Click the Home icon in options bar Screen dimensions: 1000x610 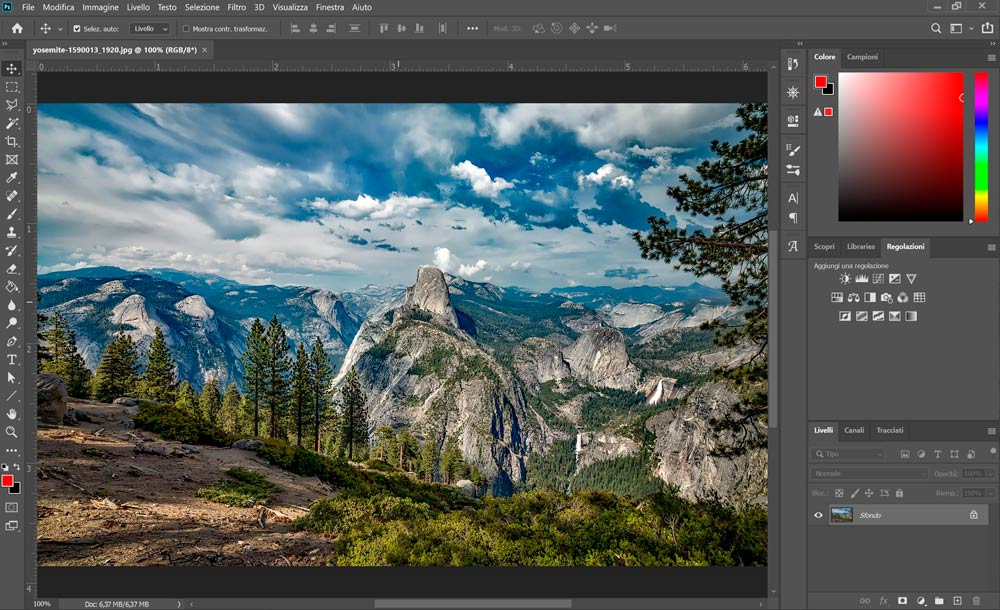click(17, 28)
